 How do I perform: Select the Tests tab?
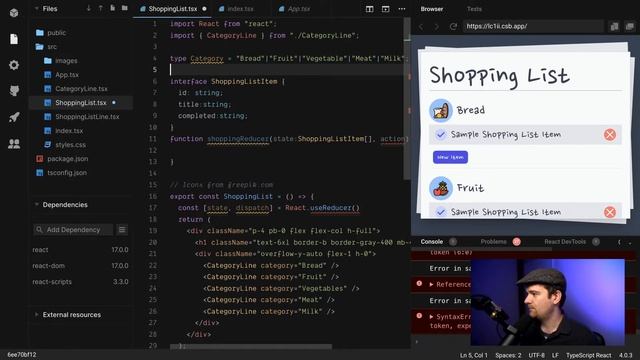point(474,9)
